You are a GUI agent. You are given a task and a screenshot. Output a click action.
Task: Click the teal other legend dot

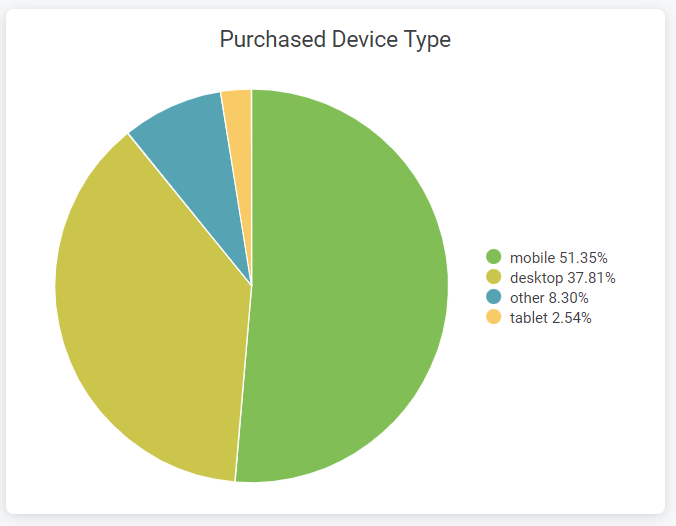pos(494,297)
